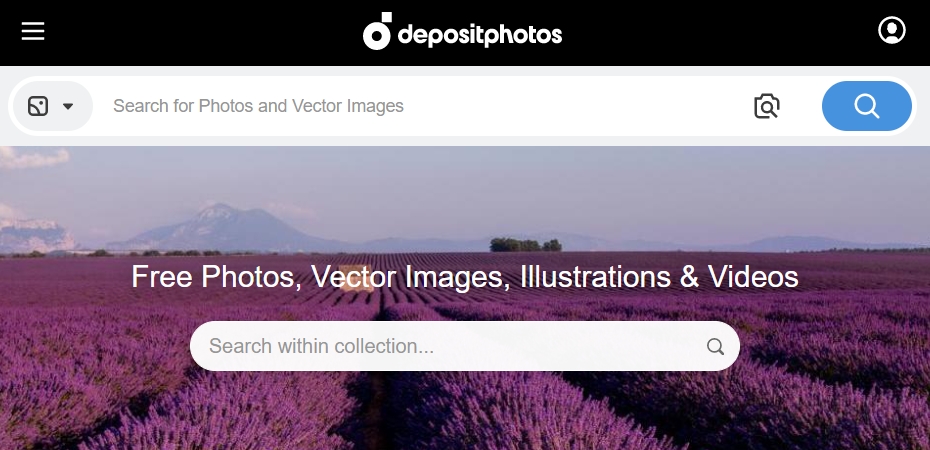Image resolution: width=930 pixels, height=450 pixels.
Task: Click the image type icon in search bar
Action: 38,106
